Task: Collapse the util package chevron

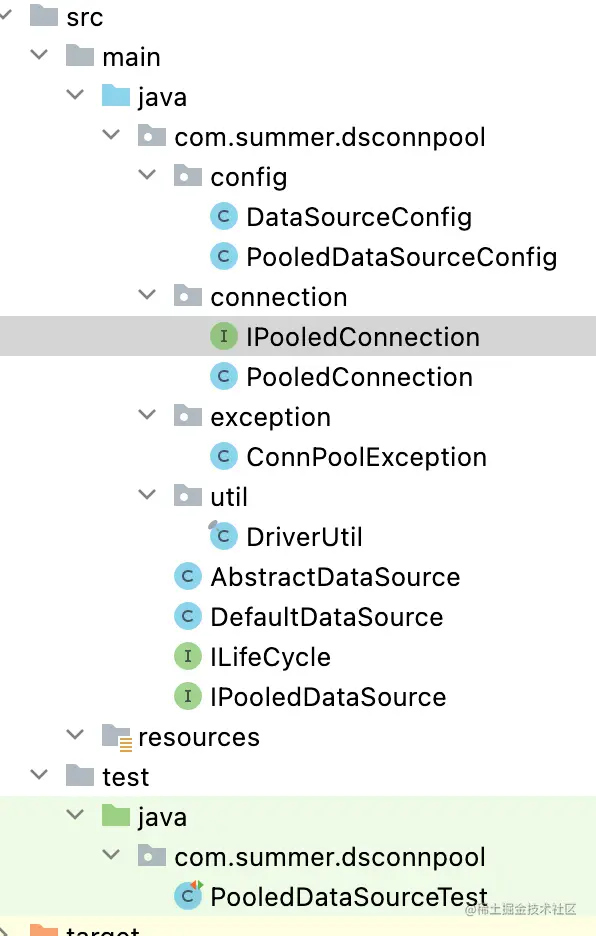Action: (x=147, y=495)
